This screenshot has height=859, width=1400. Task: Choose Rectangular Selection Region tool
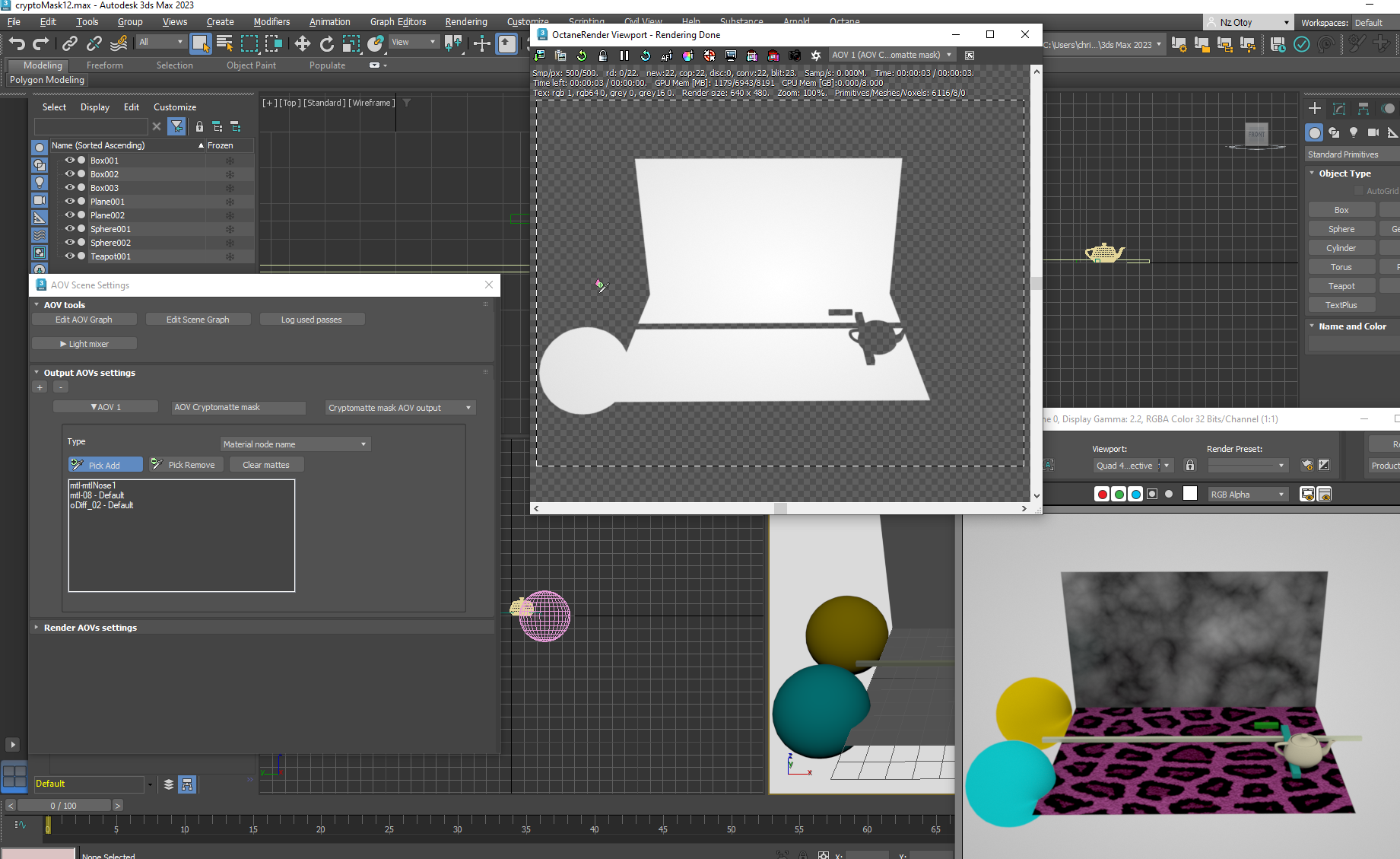(249, 43)
